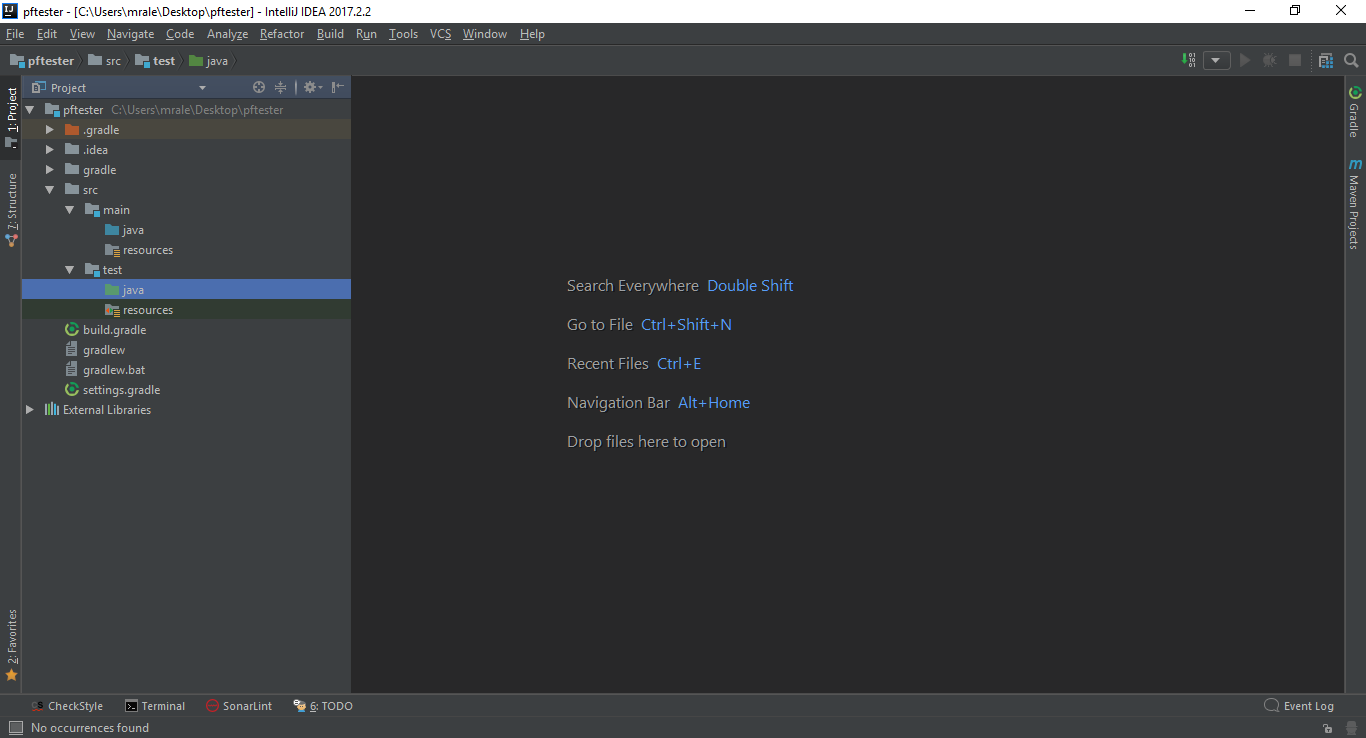Open the VCS menu
This screenshot has height=738, width=1366.
click(441, 34)
